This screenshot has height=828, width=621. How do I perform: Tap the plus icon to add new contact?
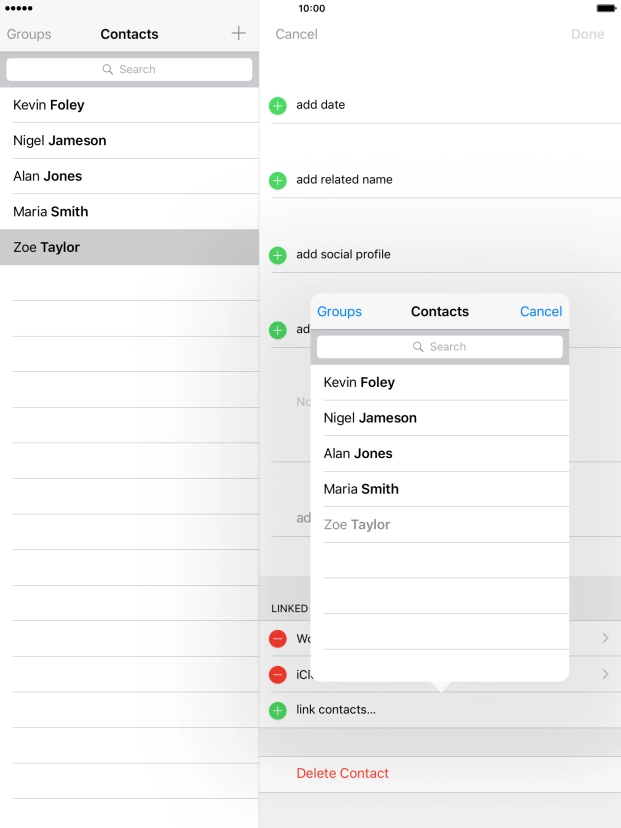[238, 34]
